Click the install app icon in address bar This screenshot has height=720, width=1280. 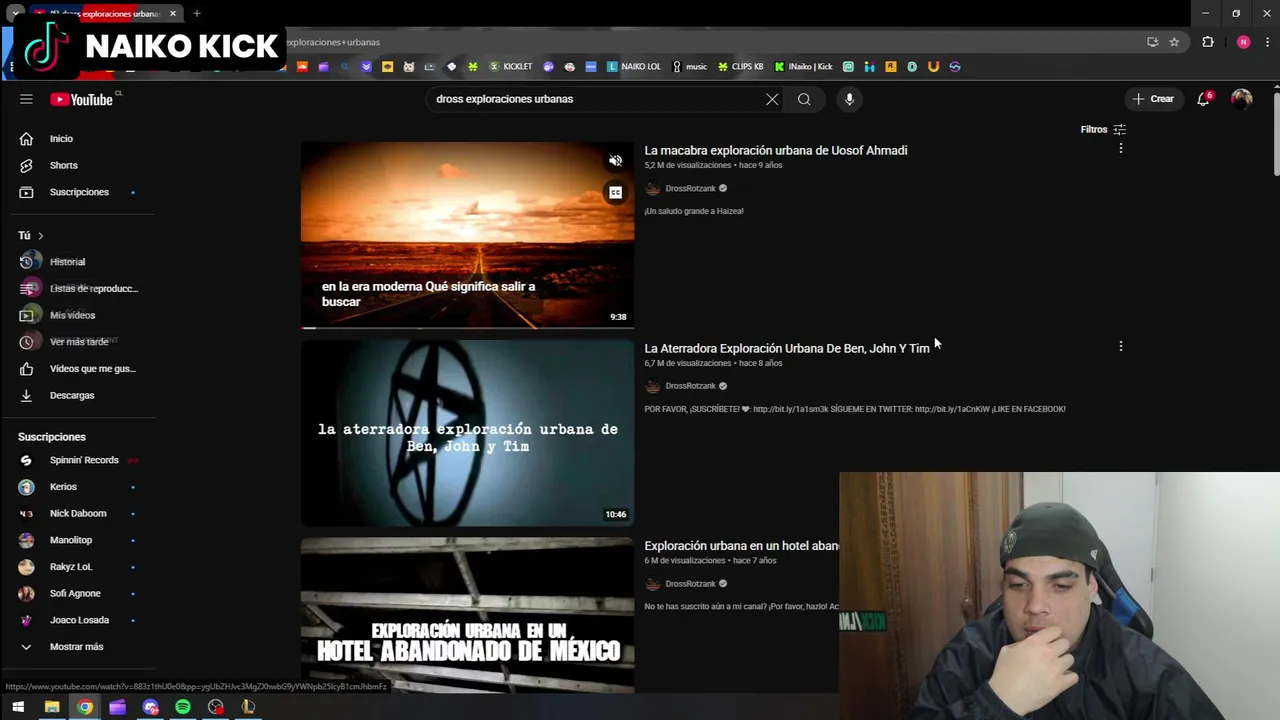click(x=1153, y=42)
